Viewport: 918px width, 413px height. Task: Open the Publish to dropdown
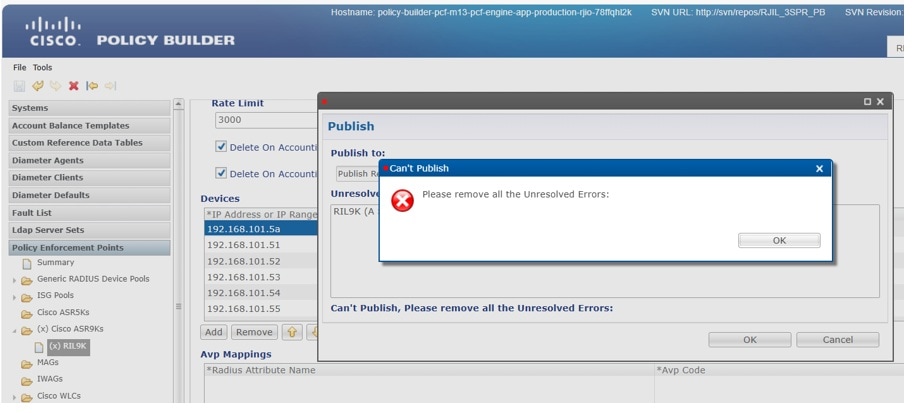tap(358, 173)
